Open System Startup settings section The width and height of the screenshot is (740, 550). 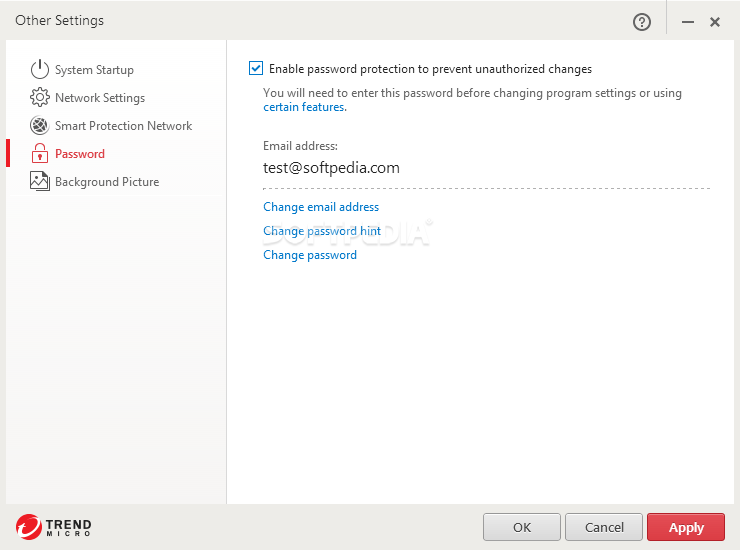point(94,70)
